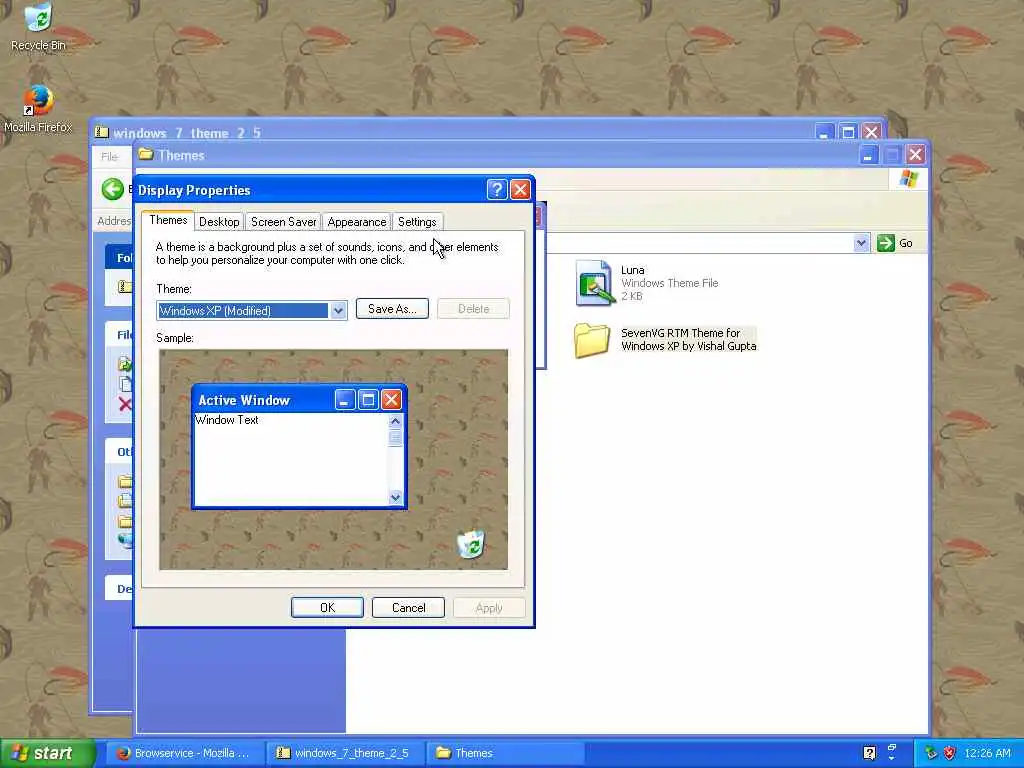Screen dimensions: 1024x768
Task: Switch to the Appearance tab
Action: pos(357,222)
